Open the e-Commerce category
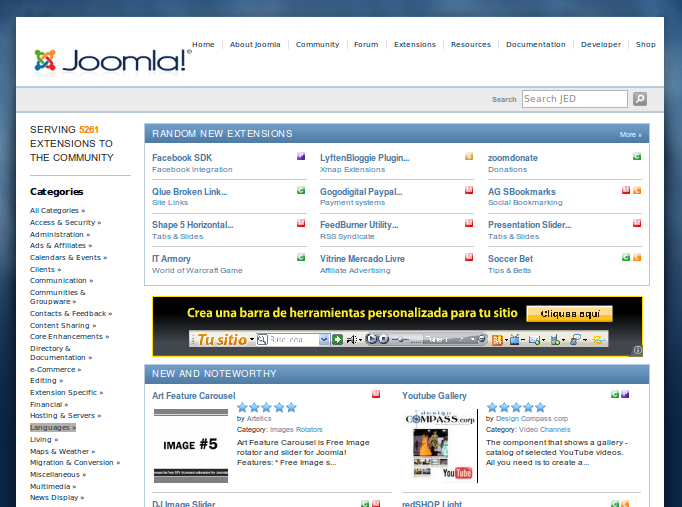Screen dimensions: 682x507 pos(55,369)
